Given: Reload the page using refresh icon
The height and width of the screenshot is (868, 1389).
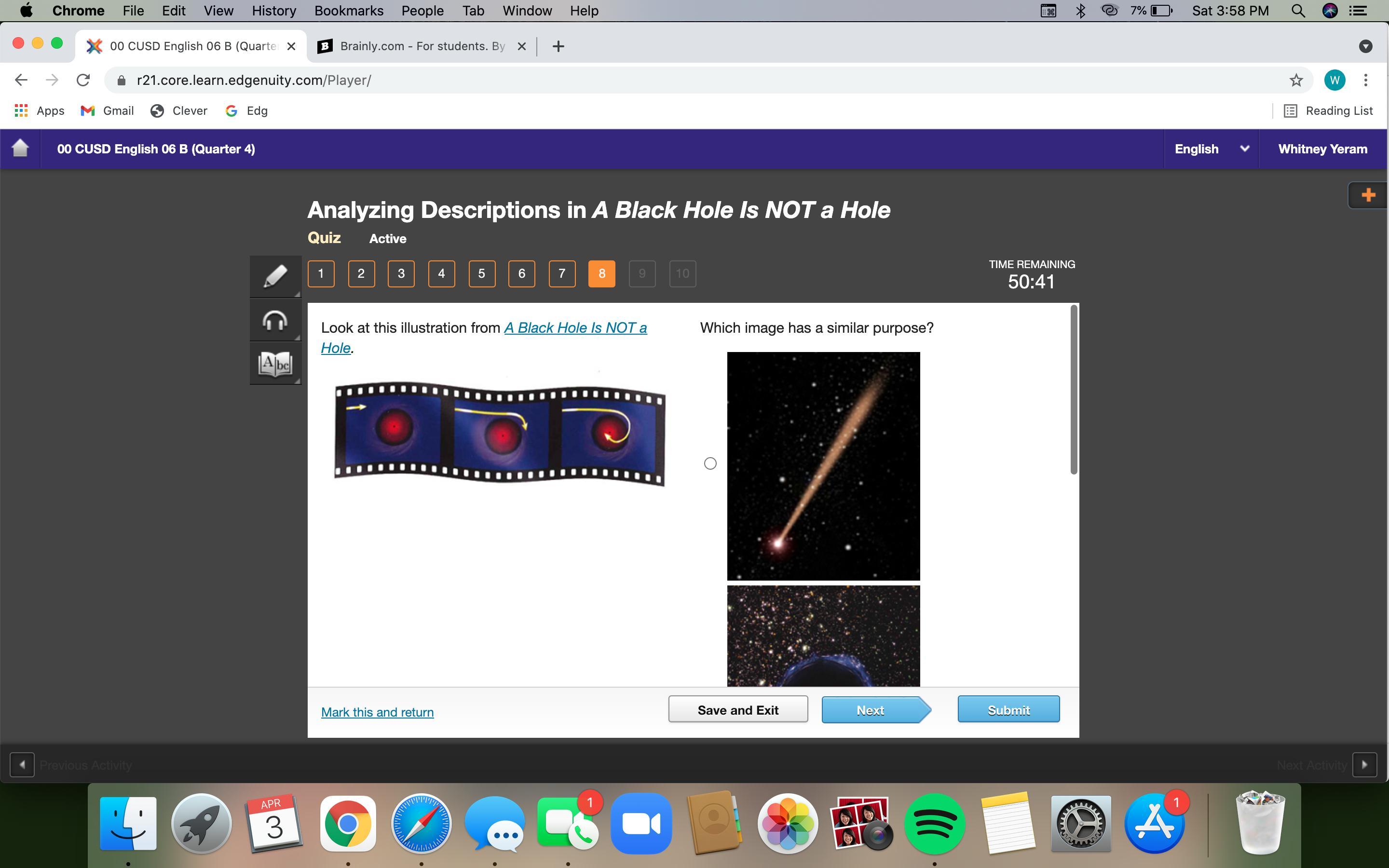Looking at the screenshot, I should [83, 81].
